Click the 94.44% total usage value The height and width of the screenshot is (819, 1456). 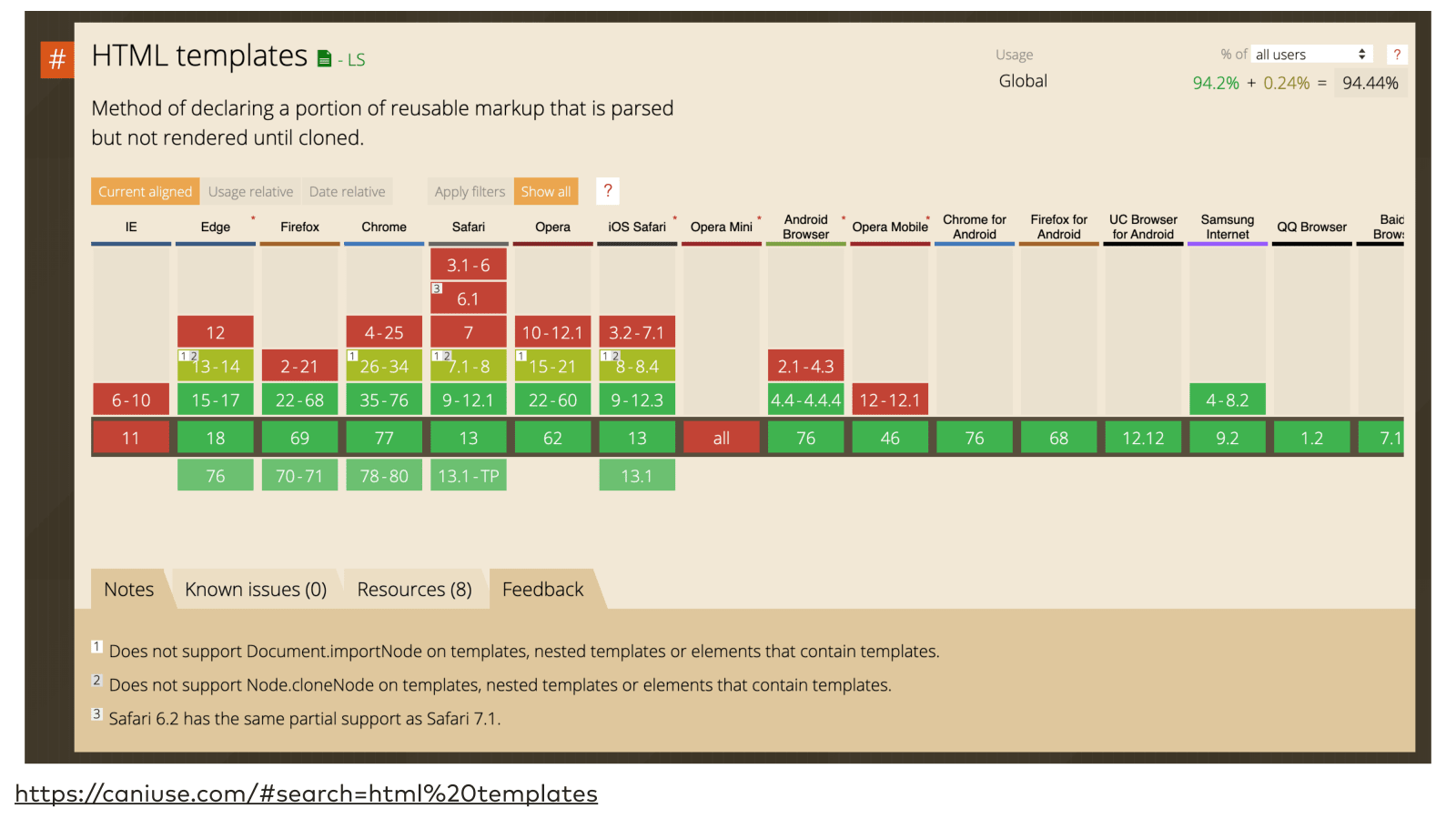(1370, 83)
